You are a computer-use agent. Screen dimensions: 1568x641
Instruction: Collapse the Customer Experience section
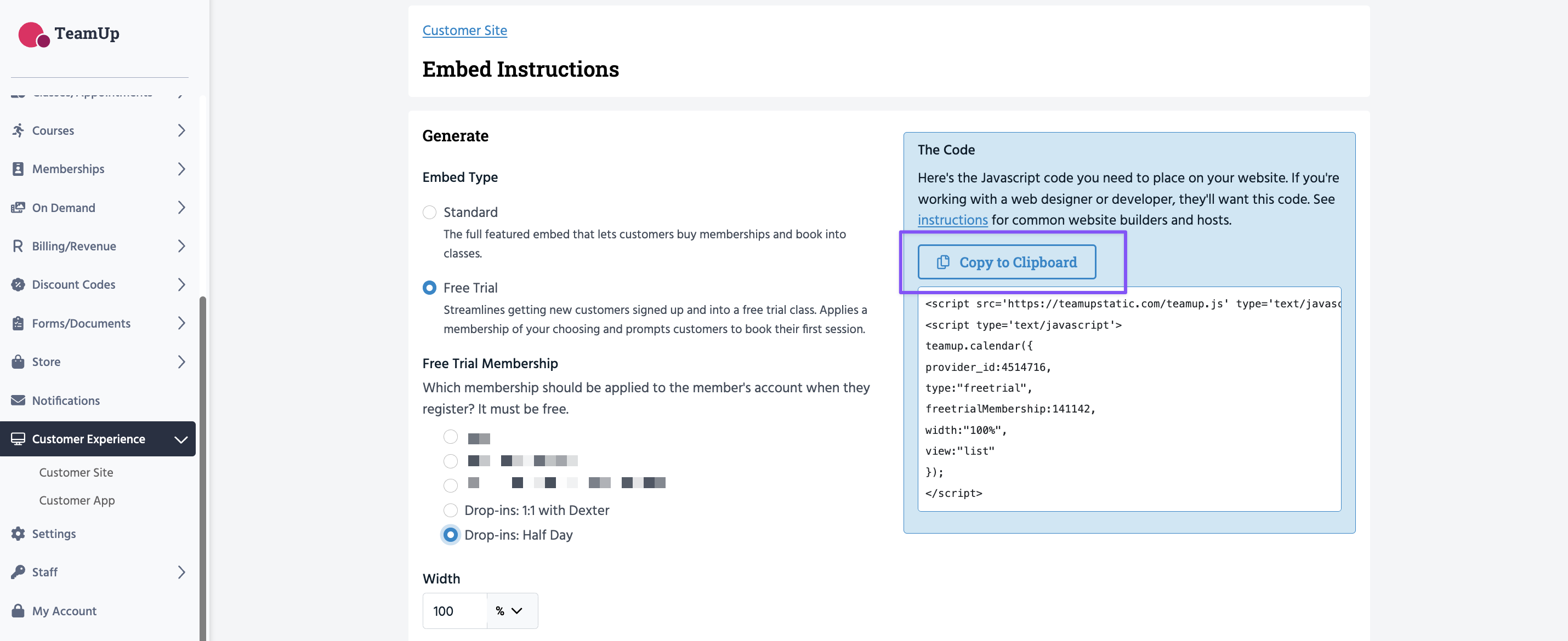(x=181, y=439)
